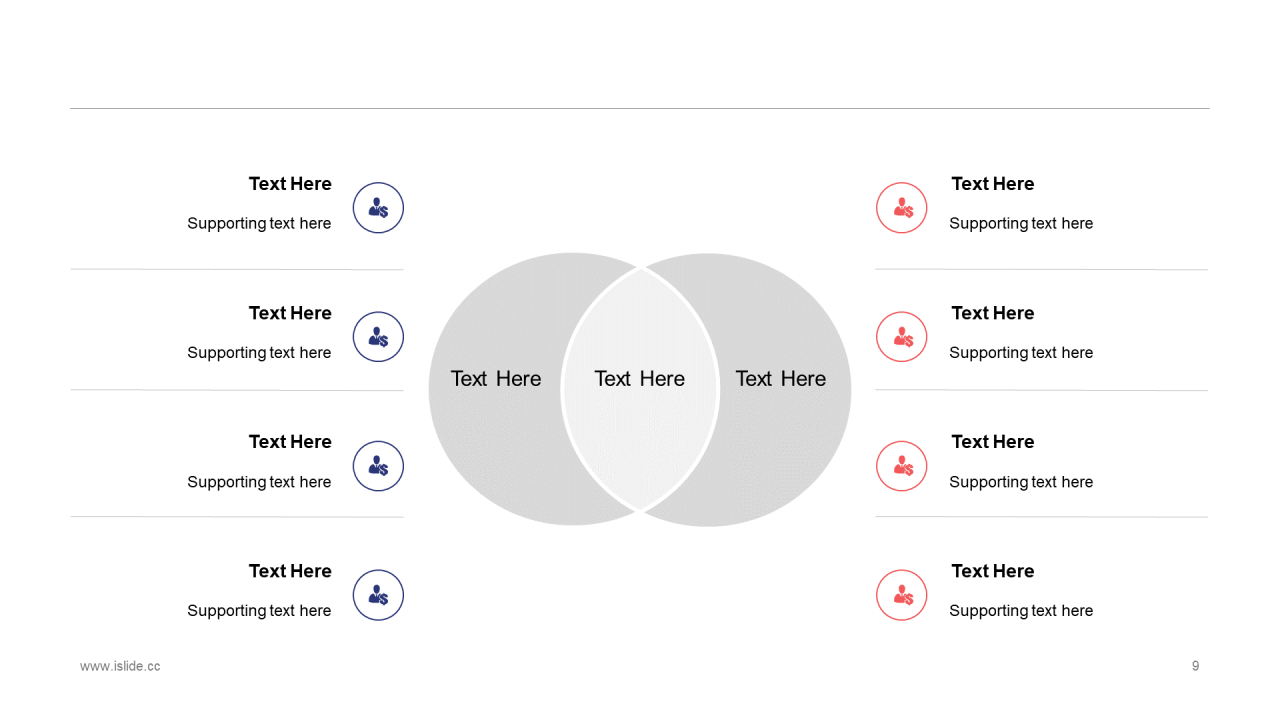This screenshot has width=1280, height=720.
Task: Click the right Venn circle's Text Here label
Action: (781, 379)
